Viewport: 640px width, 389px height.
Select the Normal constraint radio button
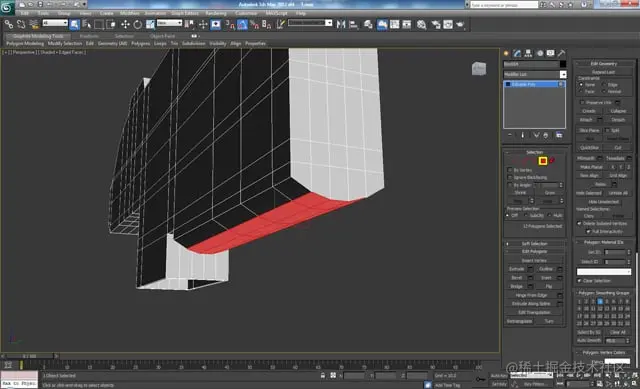(x=604, y=91)
